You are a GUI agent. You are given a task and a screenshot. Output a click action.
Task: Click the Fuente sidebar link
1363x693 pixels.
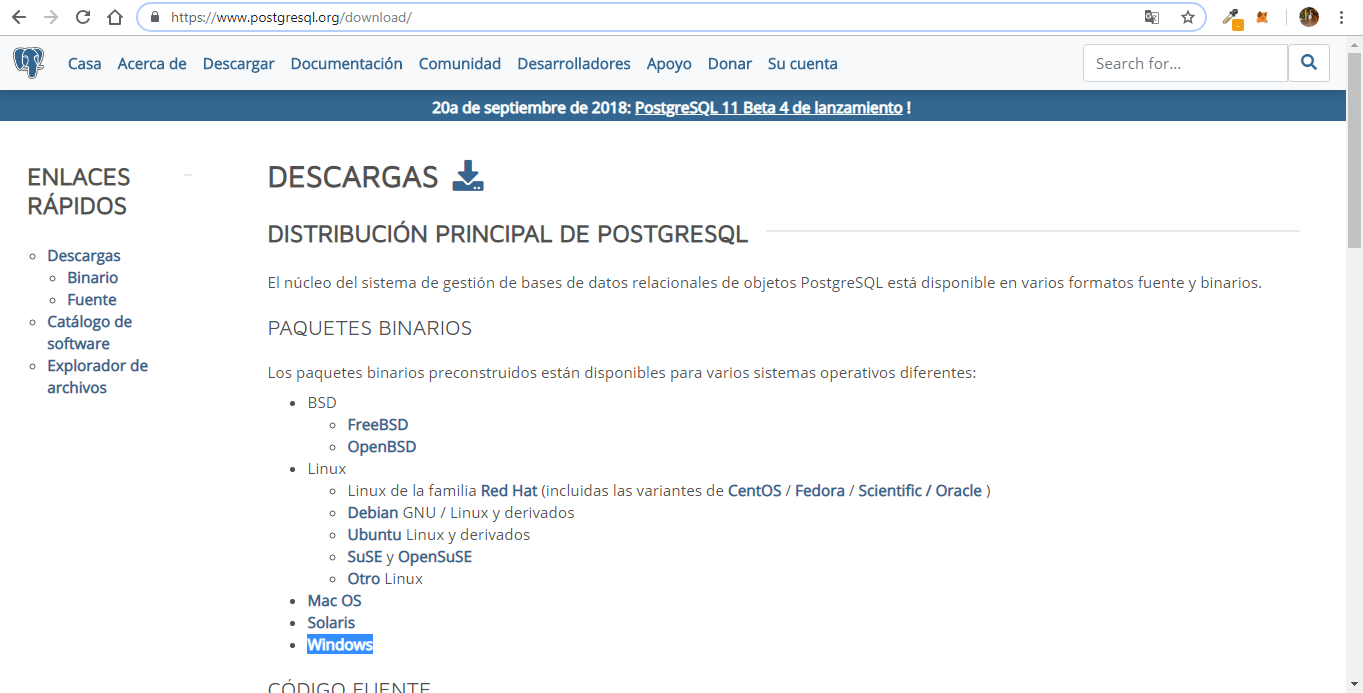click(x=92, y=300)
